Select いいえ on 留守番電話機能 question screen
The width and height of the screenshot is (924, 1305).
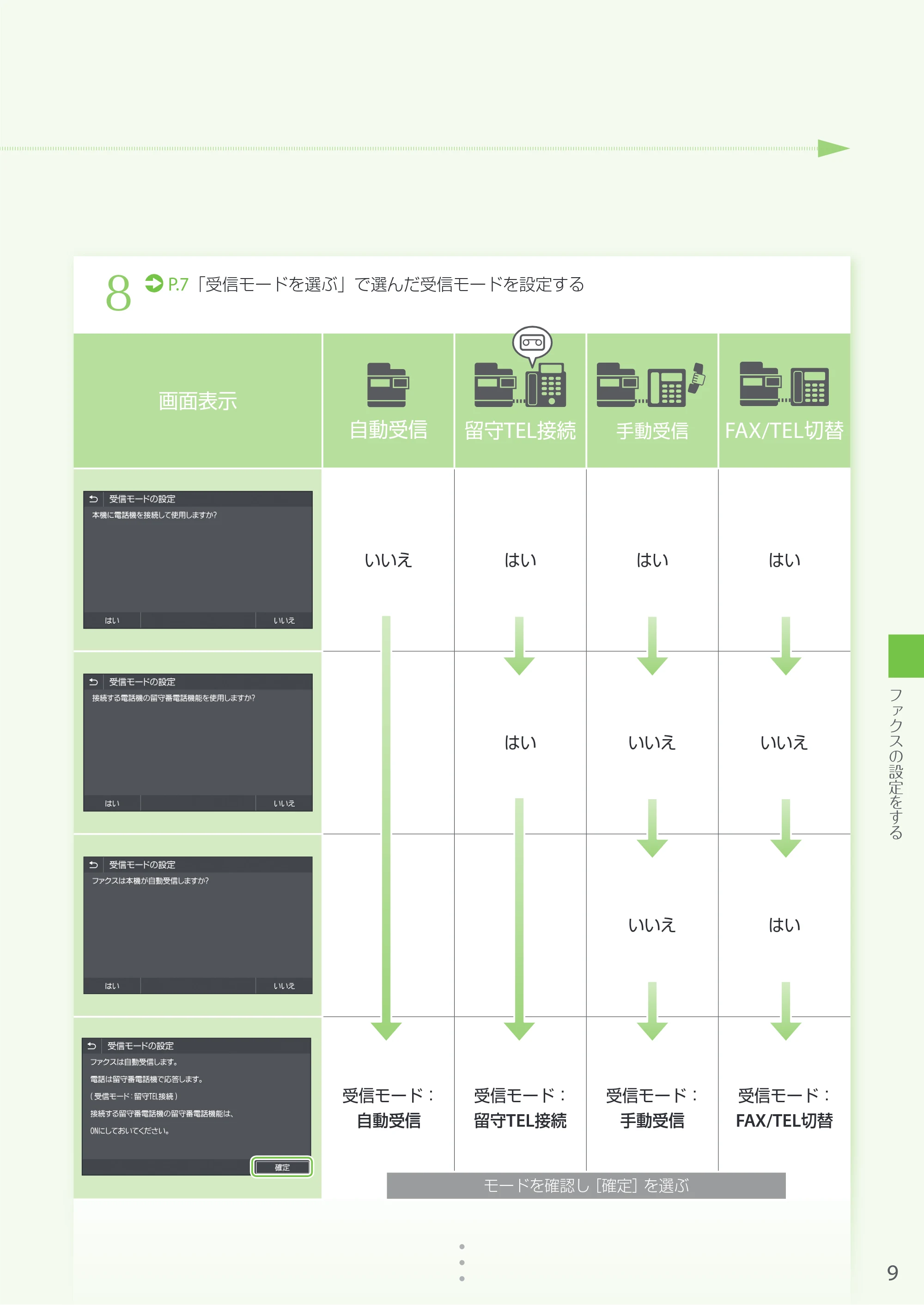point(284,803)
